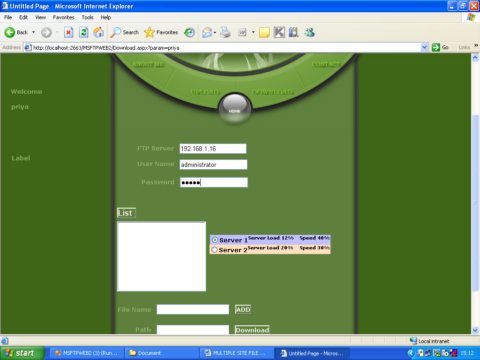Viewport: 480px width, 360px height.
Task: Open the Tools menu
Action: (x=88, y=17)
